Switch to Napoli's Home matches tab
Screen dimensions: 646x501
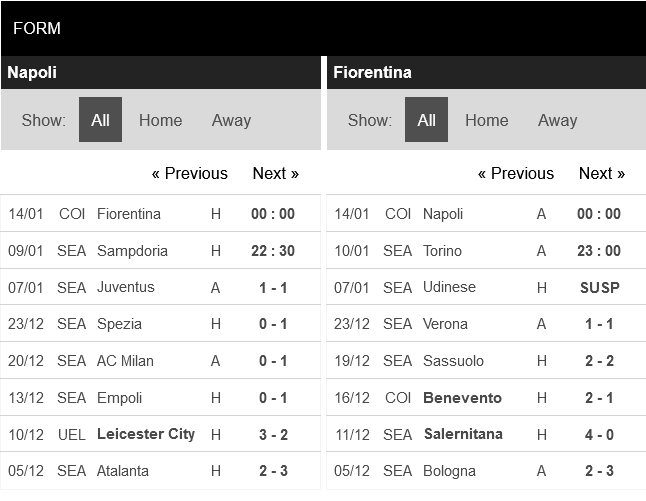point(160,120)
